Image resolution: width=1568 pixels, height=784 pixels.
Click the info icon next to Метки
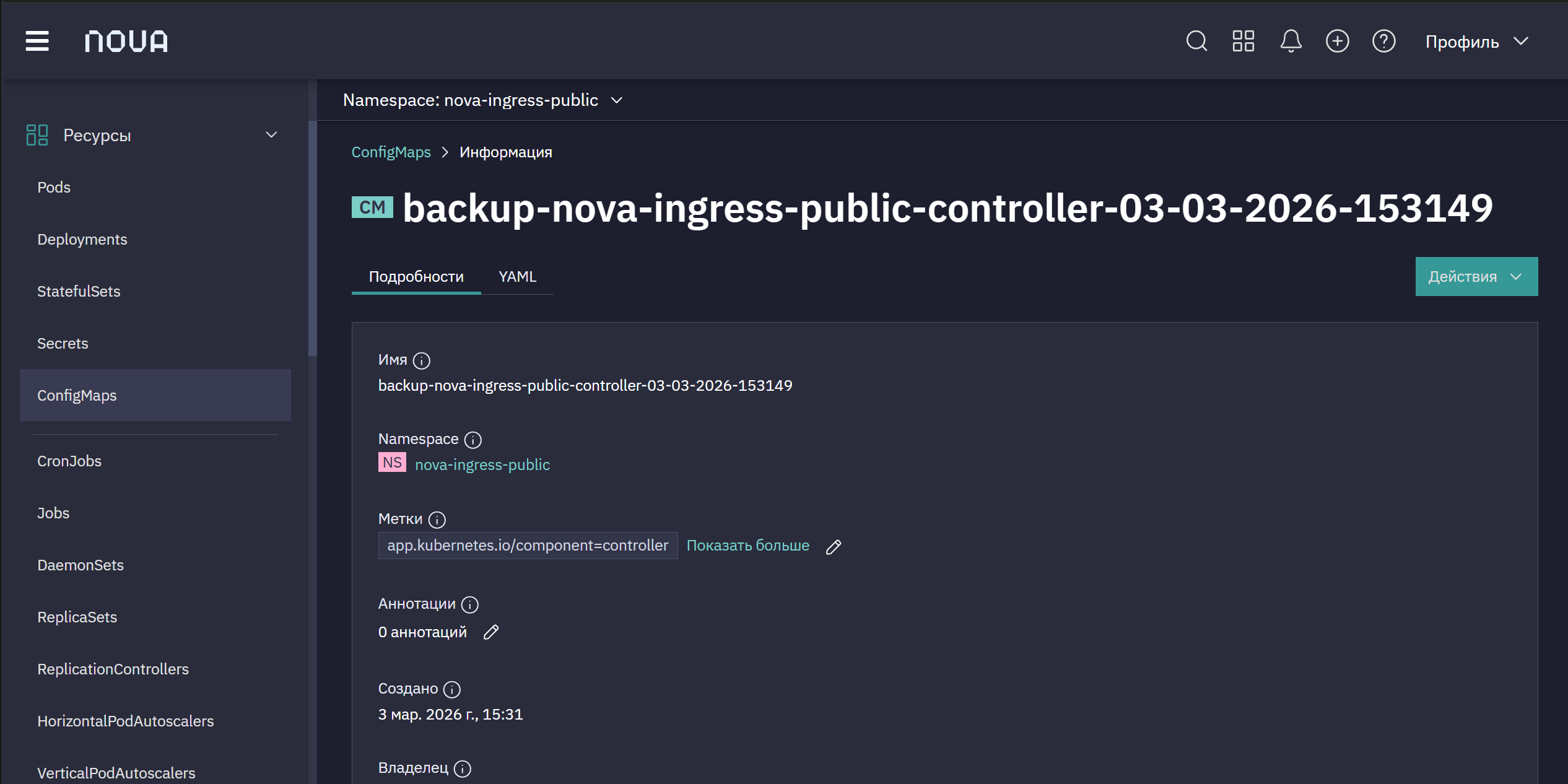coord(437,520)
